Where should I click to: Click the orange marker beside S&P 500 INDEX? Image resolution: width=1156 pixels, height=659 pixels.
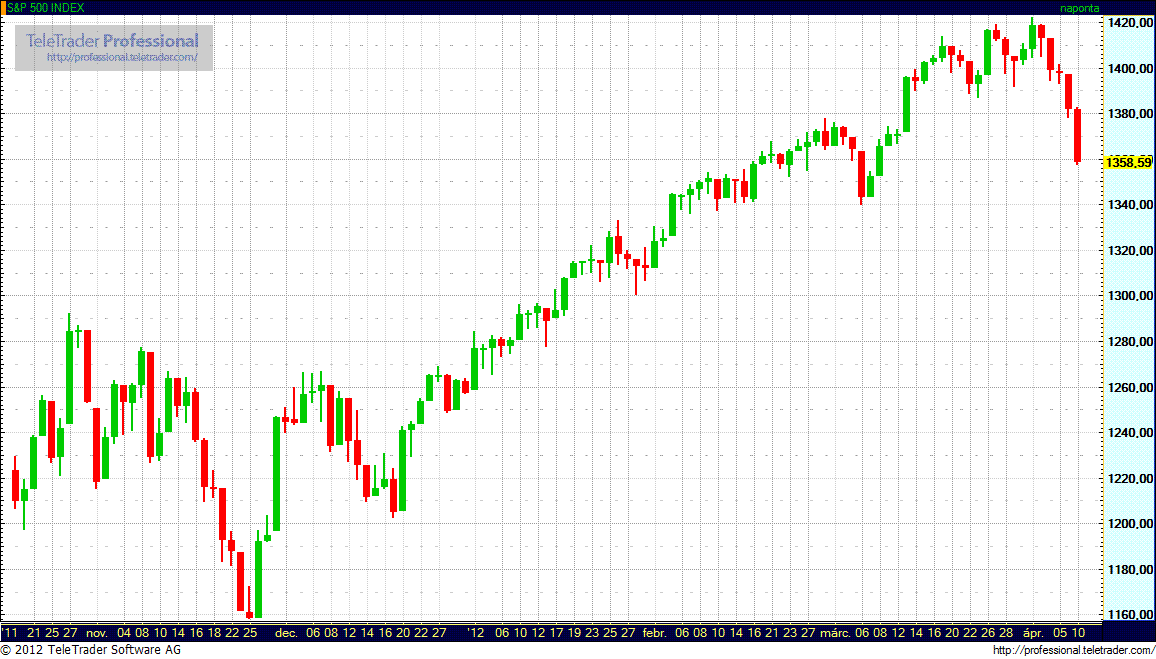3,7
